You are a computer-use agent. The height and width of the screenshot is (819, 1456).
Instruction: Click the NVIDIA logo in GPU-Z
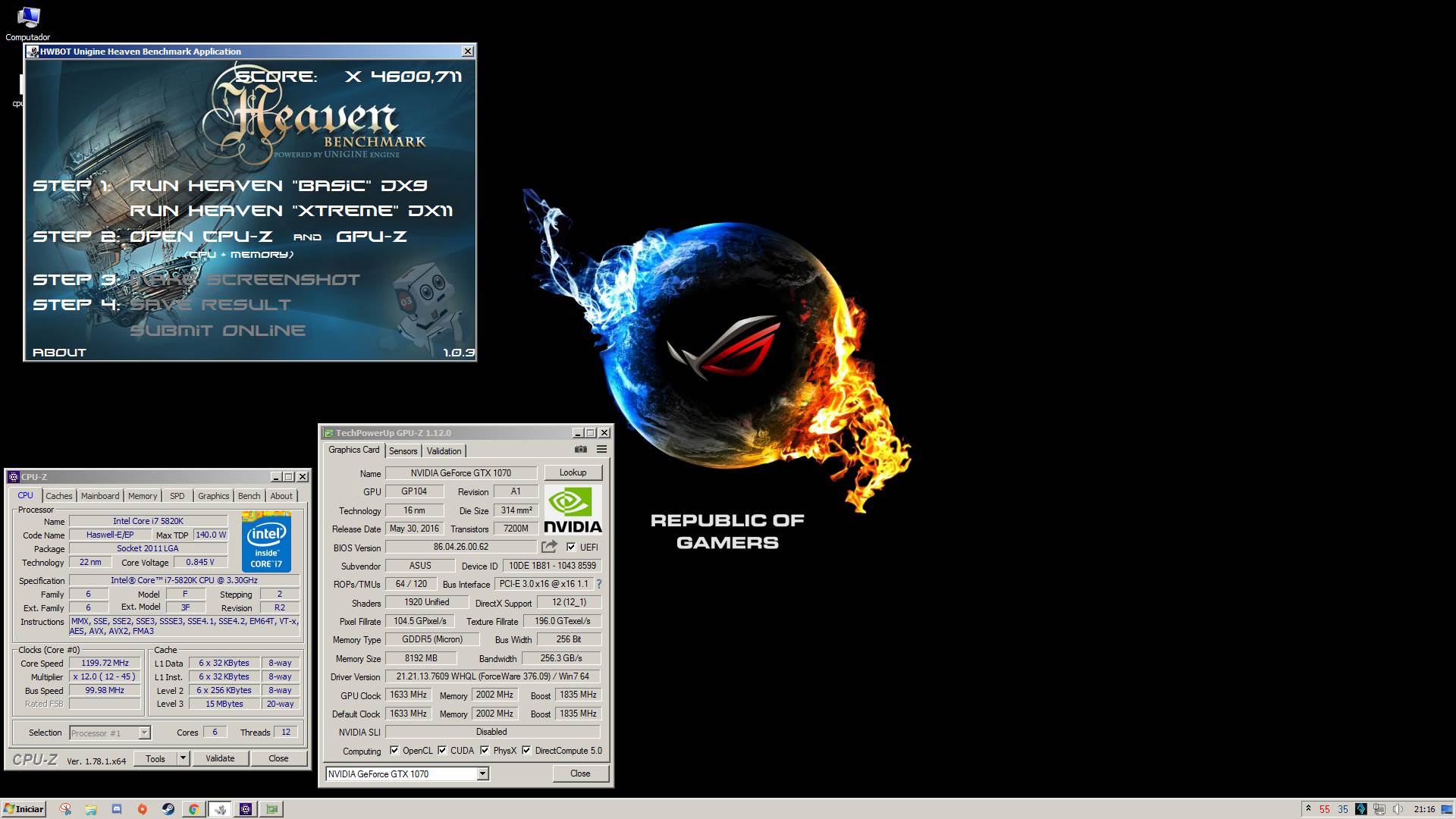click(x=573, y=510)
